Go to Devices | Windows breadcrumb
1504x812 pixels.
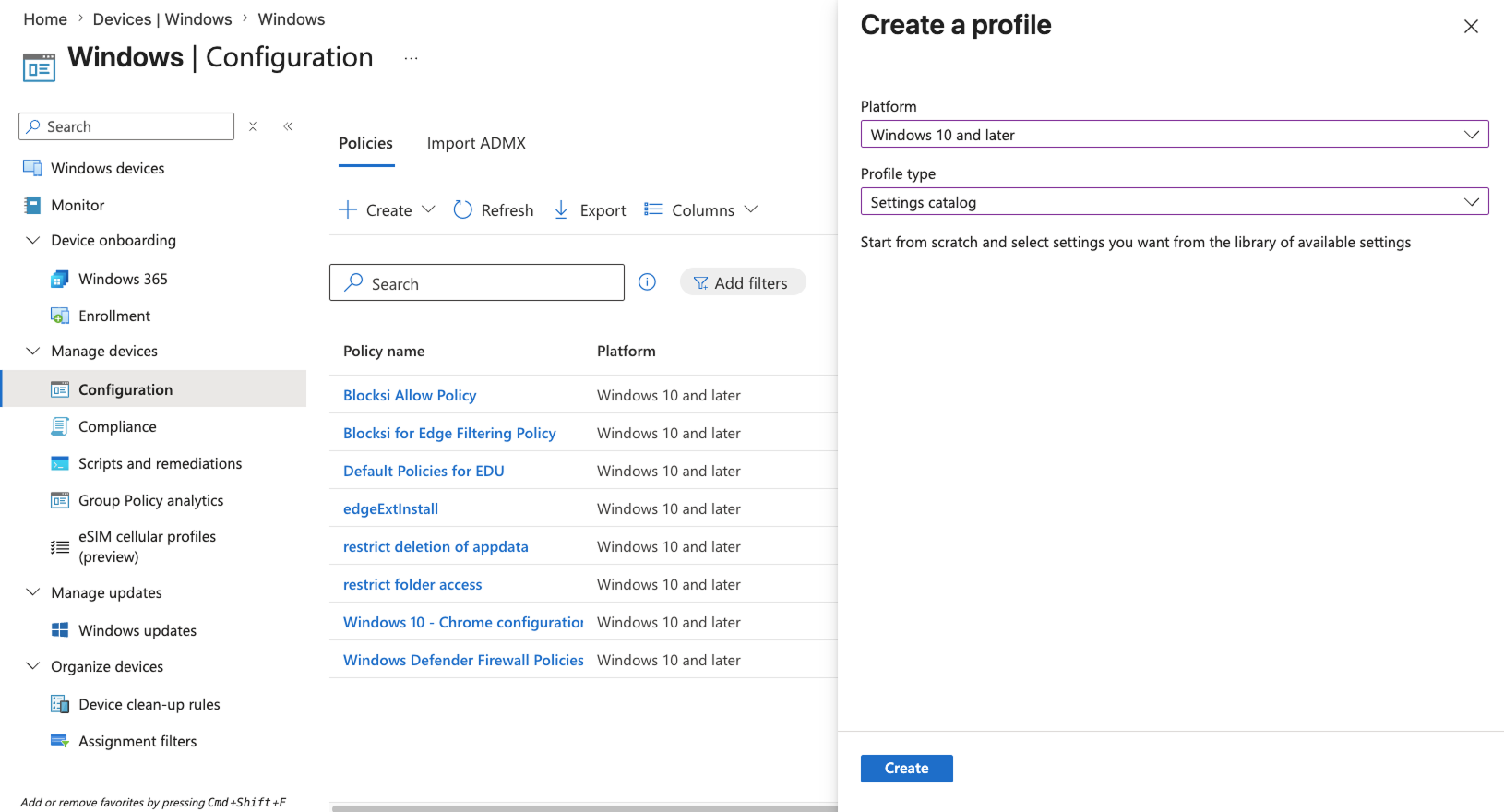[x=162, y=19]
